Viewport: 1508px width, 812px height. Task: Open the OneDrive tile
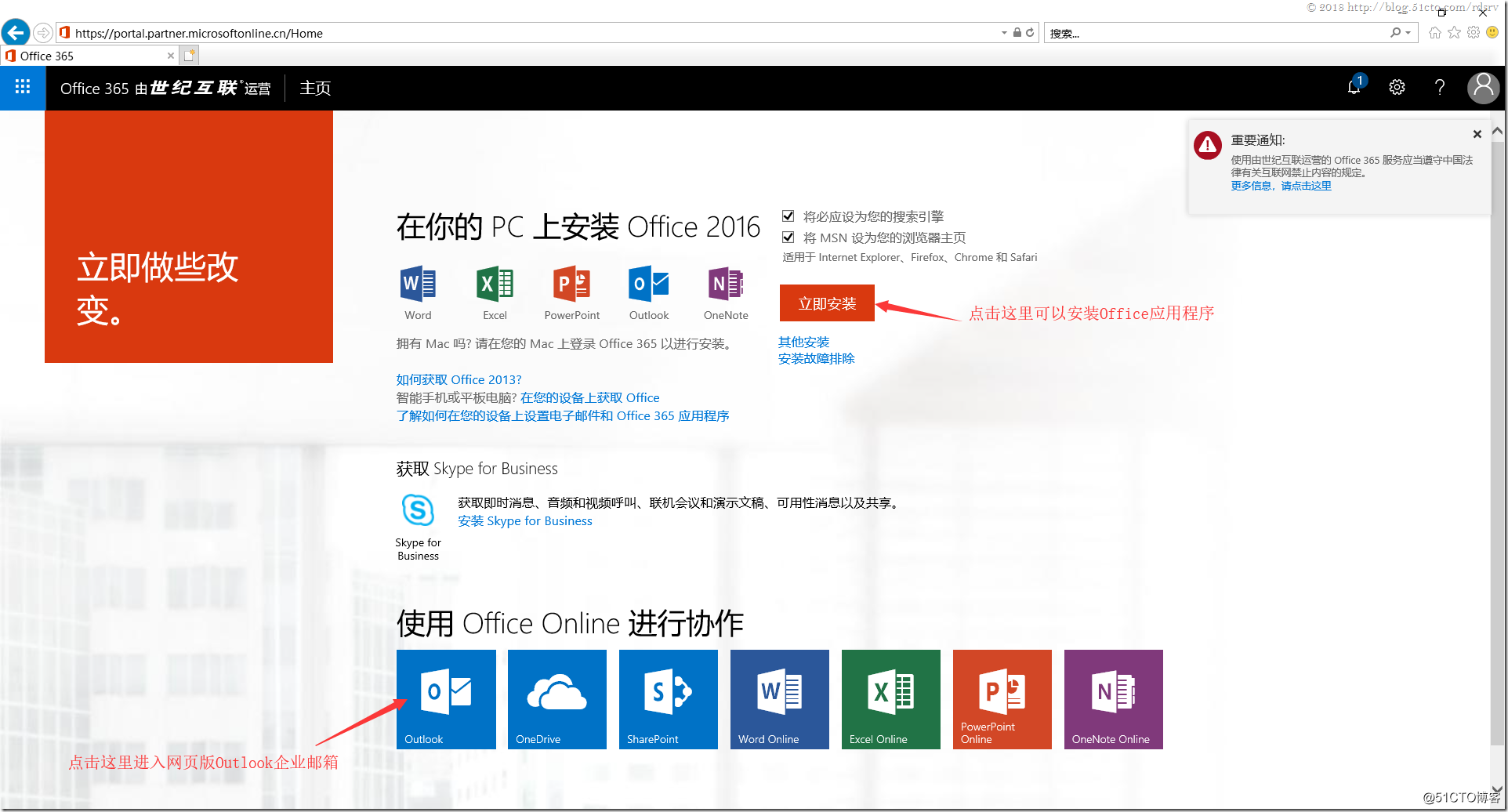[x=557, y=699]
